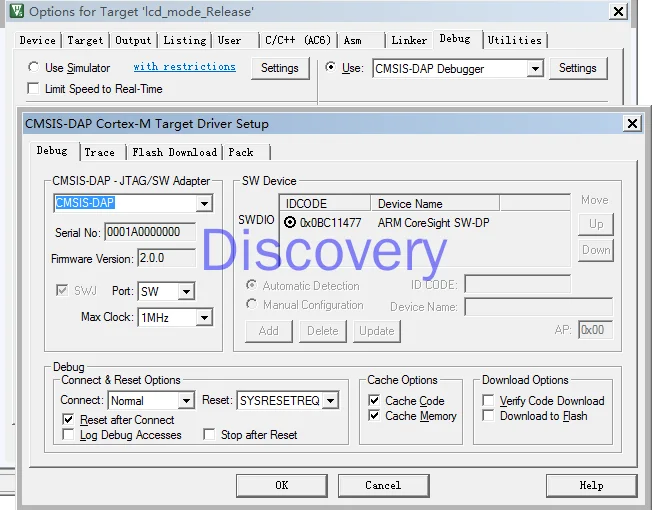This screenshot has height=510, width=652.
Task: Click Settings next to CMSIS-DAP Debugger
Action: point(578,68)
